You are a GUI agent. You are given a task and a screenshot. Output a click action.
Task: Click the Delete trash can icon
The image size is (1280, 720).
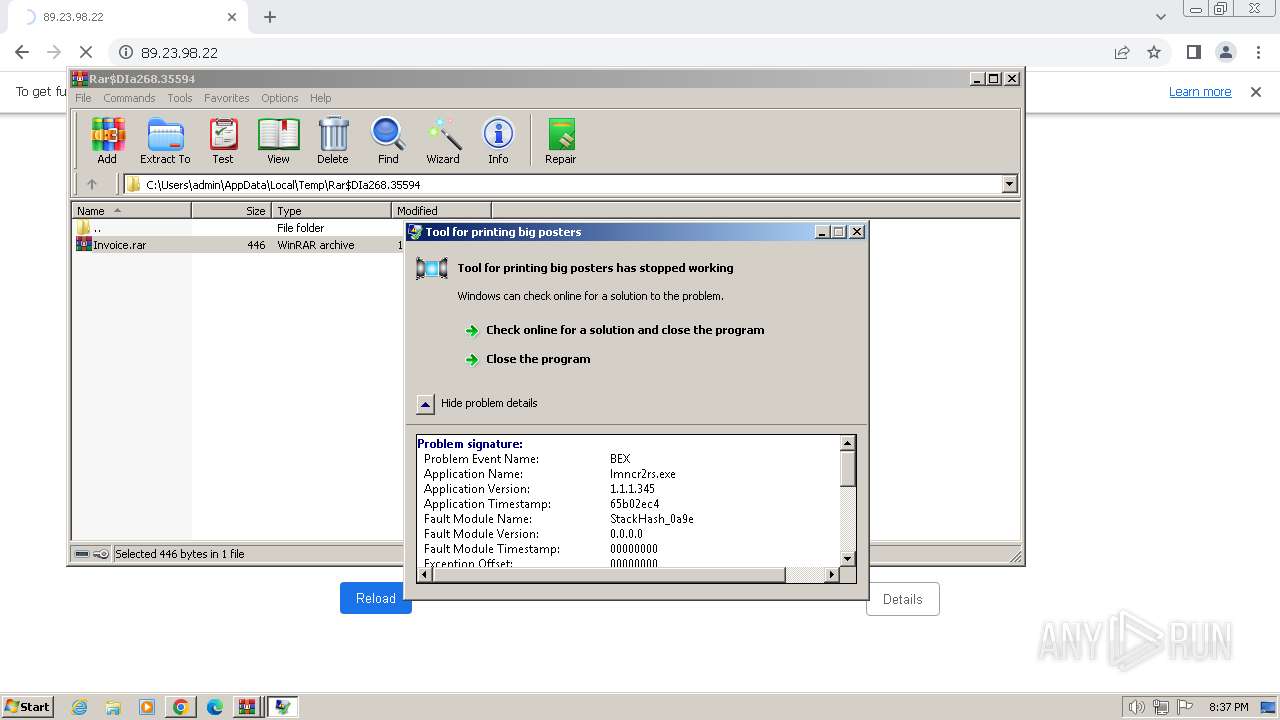click(x=333, y=140)
